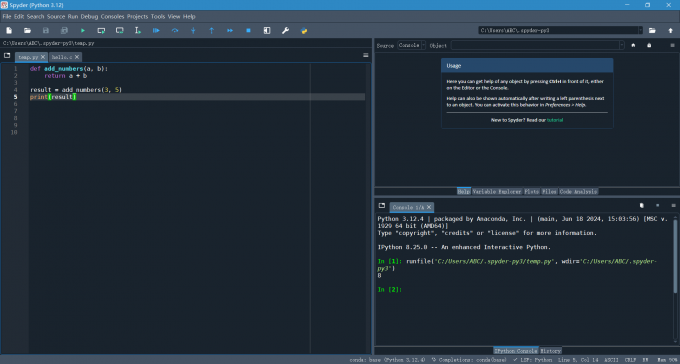
Task: Go to the parent directory arrow
Action: click(670, 30)
